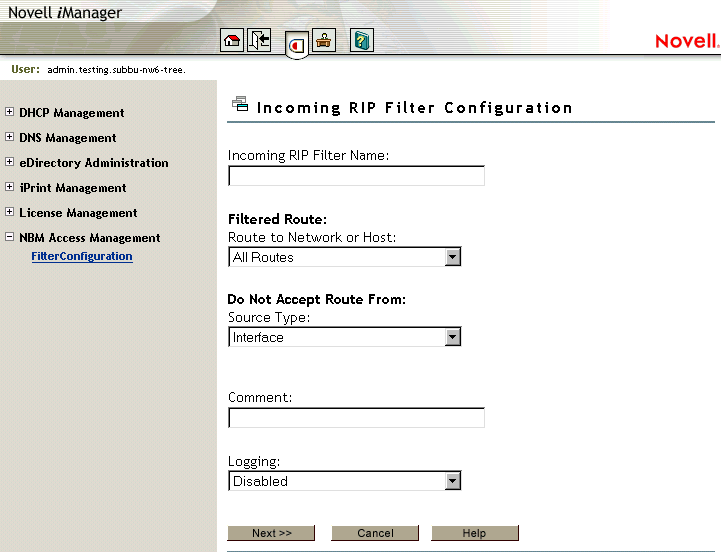
Task: Click the Novell iManager title text
Action: click(65, 12)
